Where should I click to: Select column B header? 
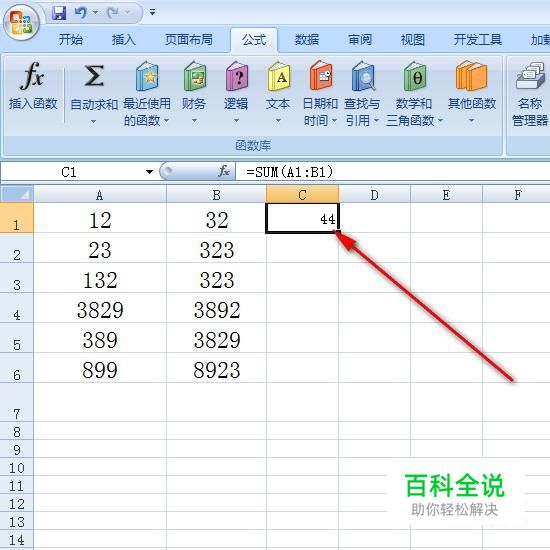[216, 195]
